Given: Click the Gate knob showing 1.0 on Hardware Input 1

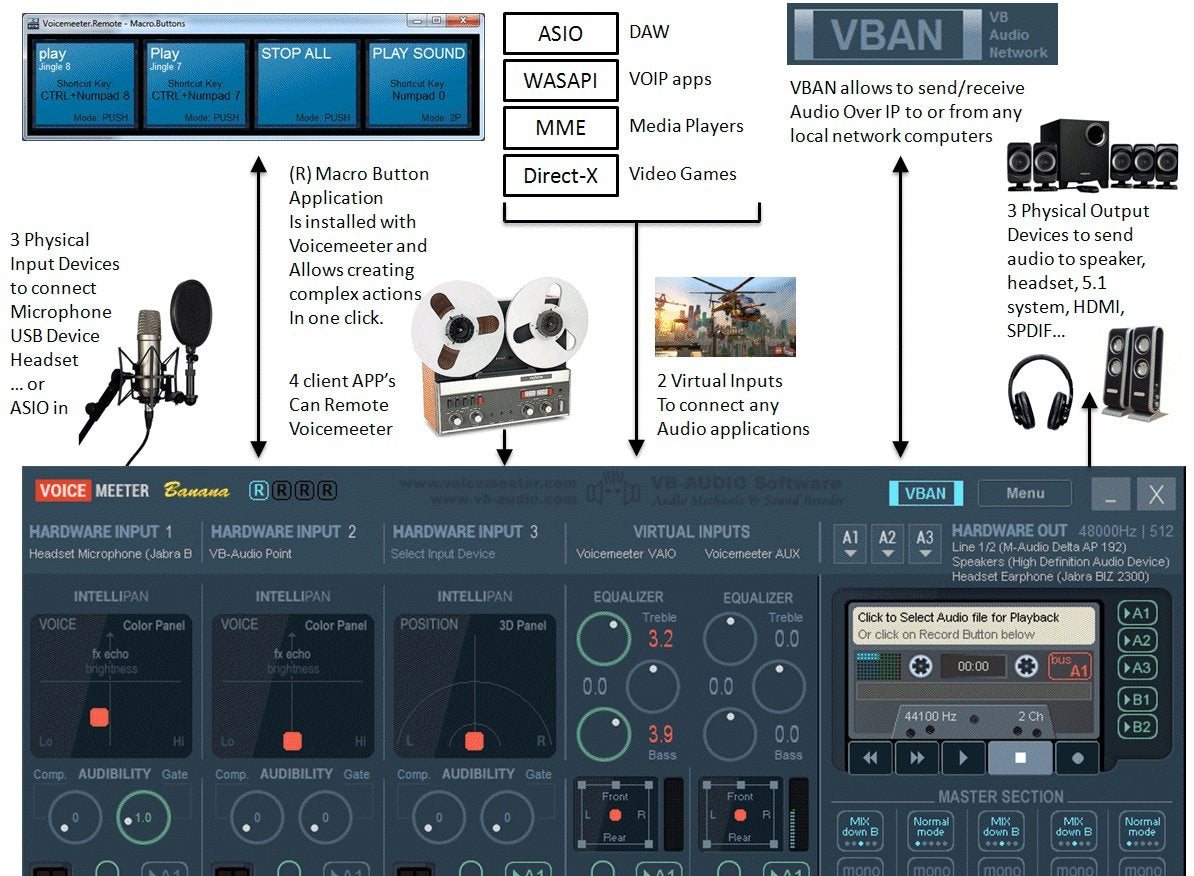Looking at the screenshot, I should [x=143, y=817].
